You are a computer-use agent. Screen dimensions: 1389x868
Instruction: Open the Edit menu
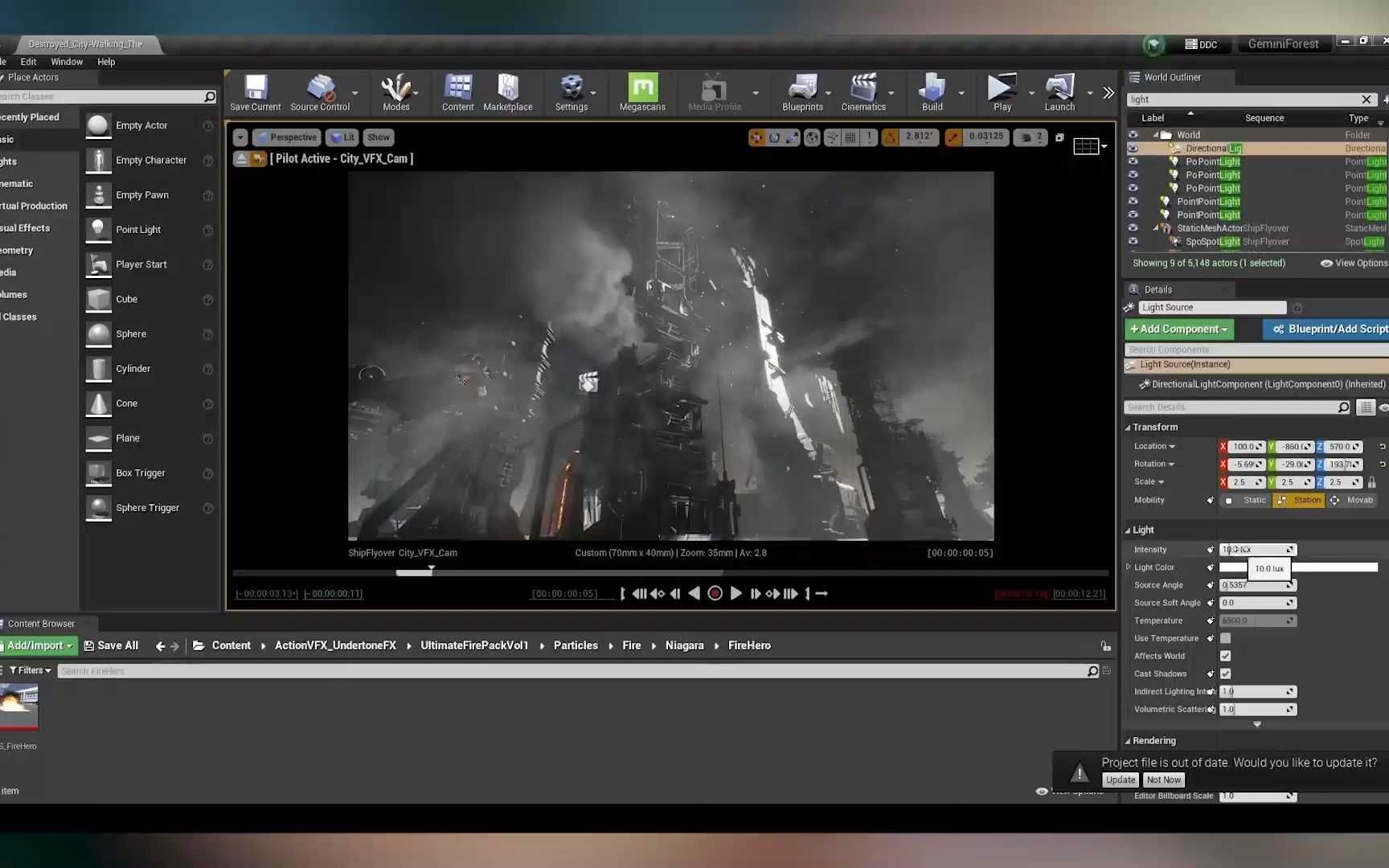click(28, 62)
